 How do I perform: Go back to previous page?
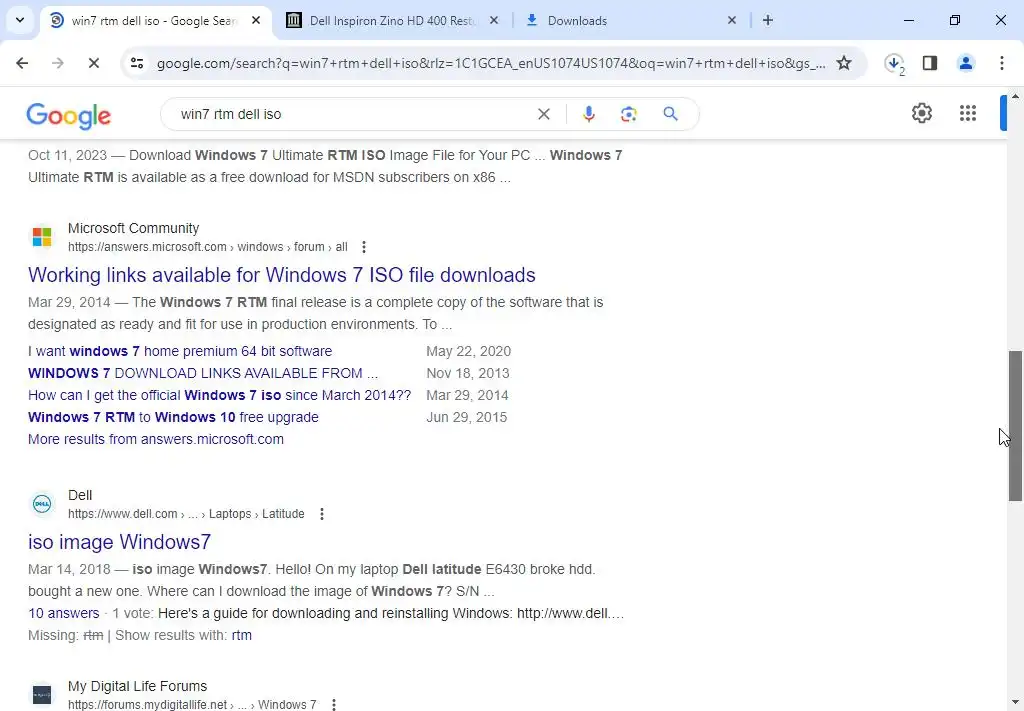(22, 63)
